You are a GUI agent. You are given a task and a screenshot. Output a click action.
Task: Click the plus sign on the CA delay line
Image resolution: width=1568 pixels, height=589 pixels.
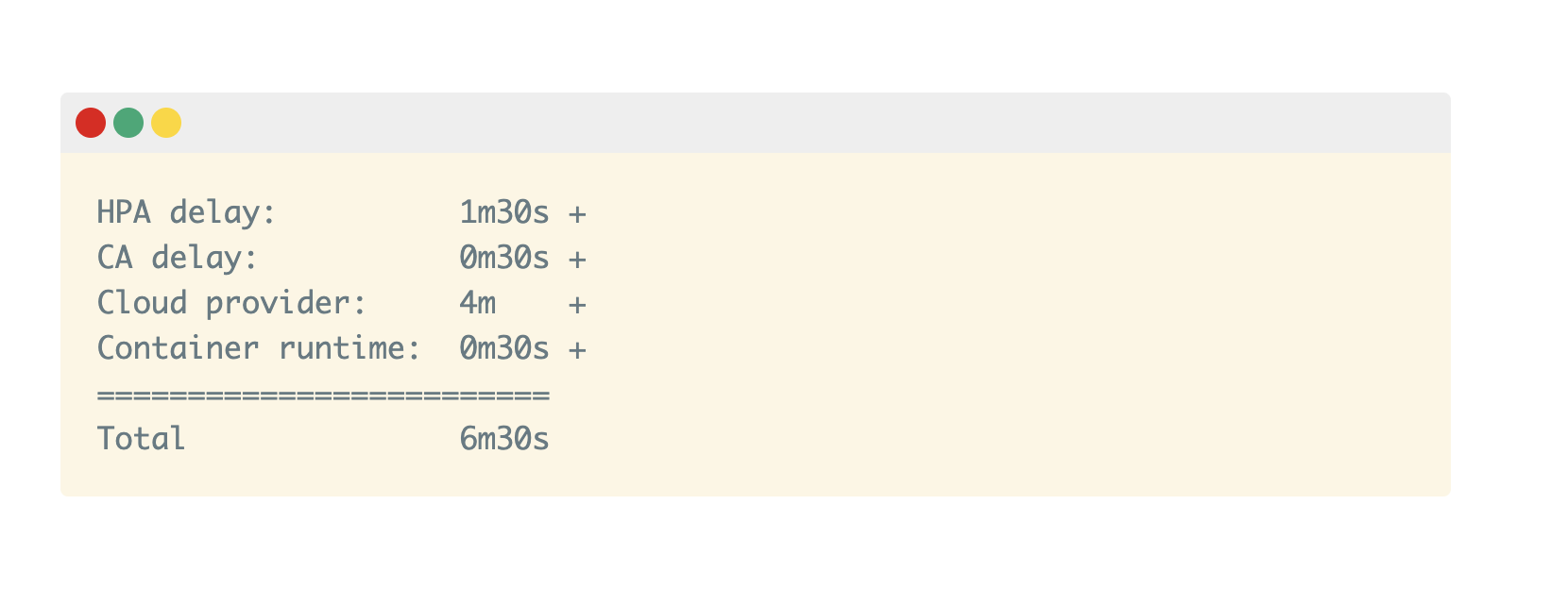[x=577, y=260]
